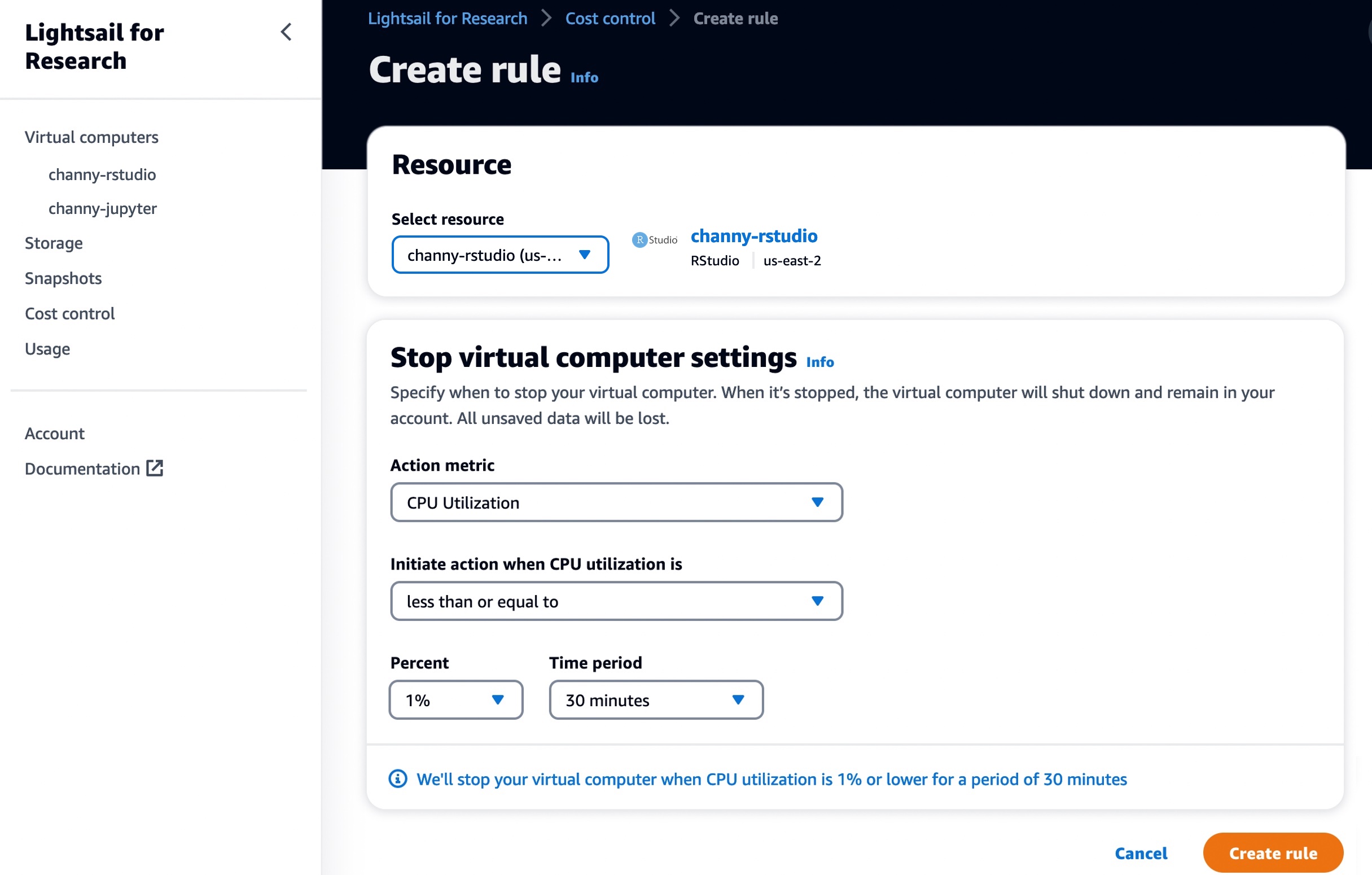Click the Cancel button

pyautogui.click(x=1141, y=853)
